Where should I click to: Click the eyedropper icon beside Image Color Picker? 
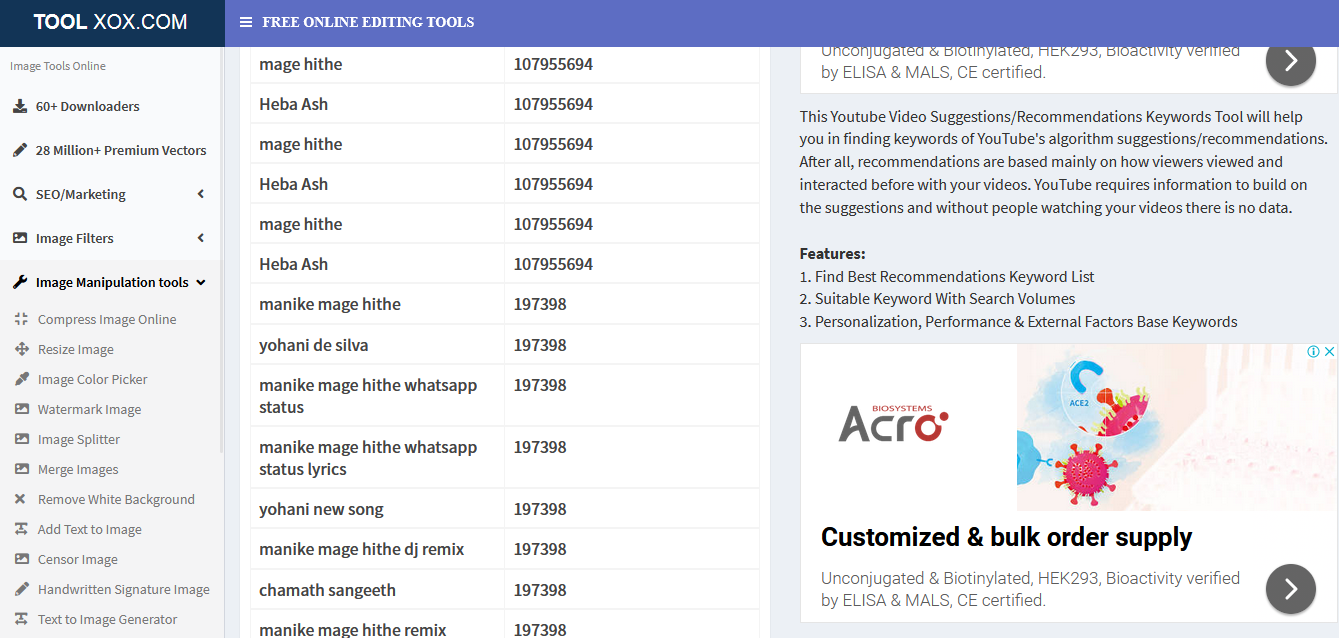coord(21,379)
